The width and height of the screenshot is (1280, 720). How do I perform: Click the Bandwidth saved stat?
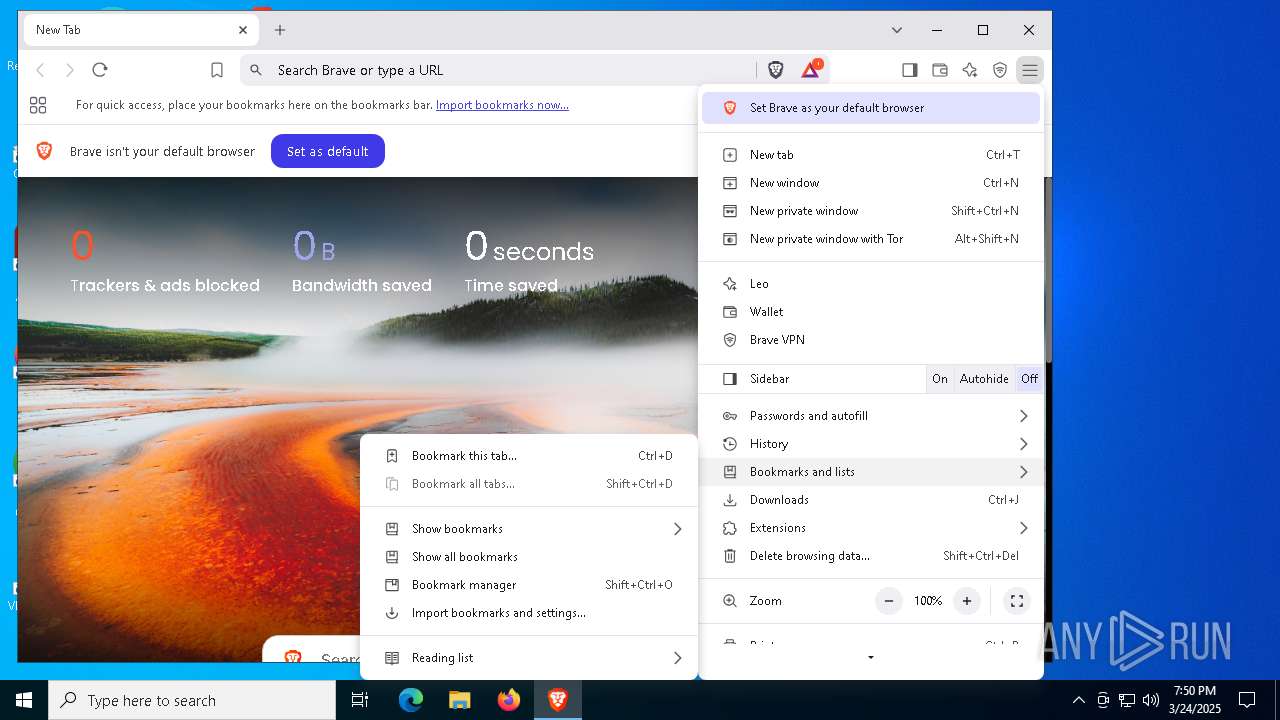pos(362,260)
